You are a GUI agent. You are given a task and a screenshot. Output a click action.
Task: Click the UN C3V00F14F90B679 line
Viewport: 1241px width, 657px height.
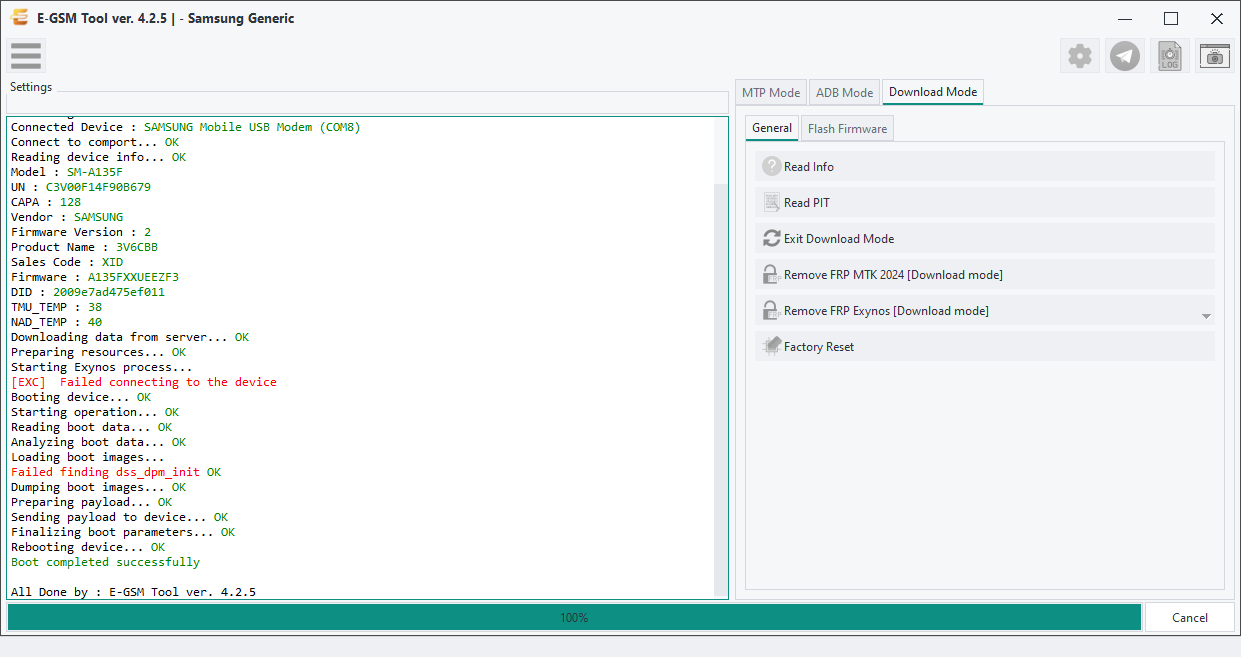(x=81, y=187)
